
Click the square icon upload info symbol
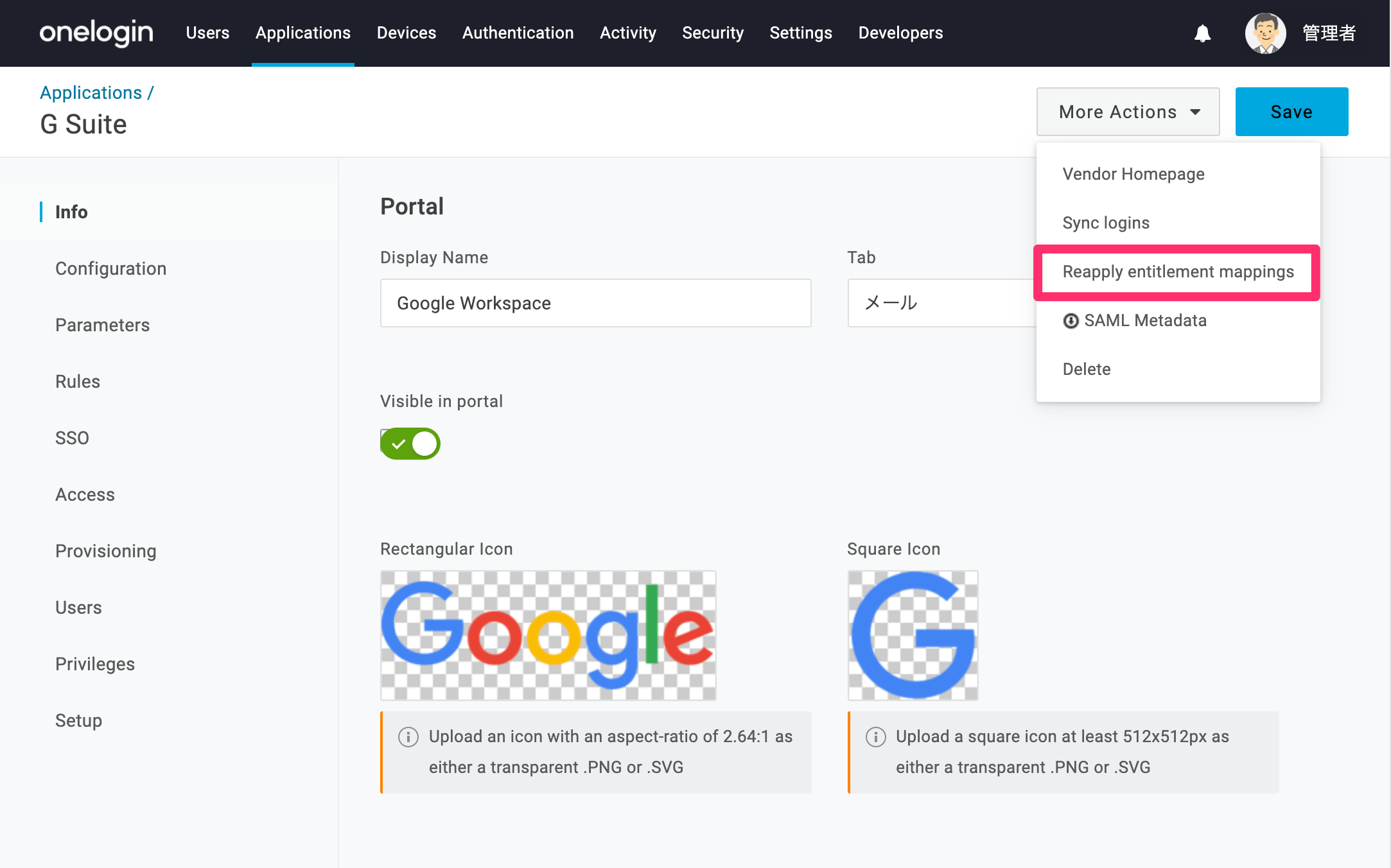875,736
